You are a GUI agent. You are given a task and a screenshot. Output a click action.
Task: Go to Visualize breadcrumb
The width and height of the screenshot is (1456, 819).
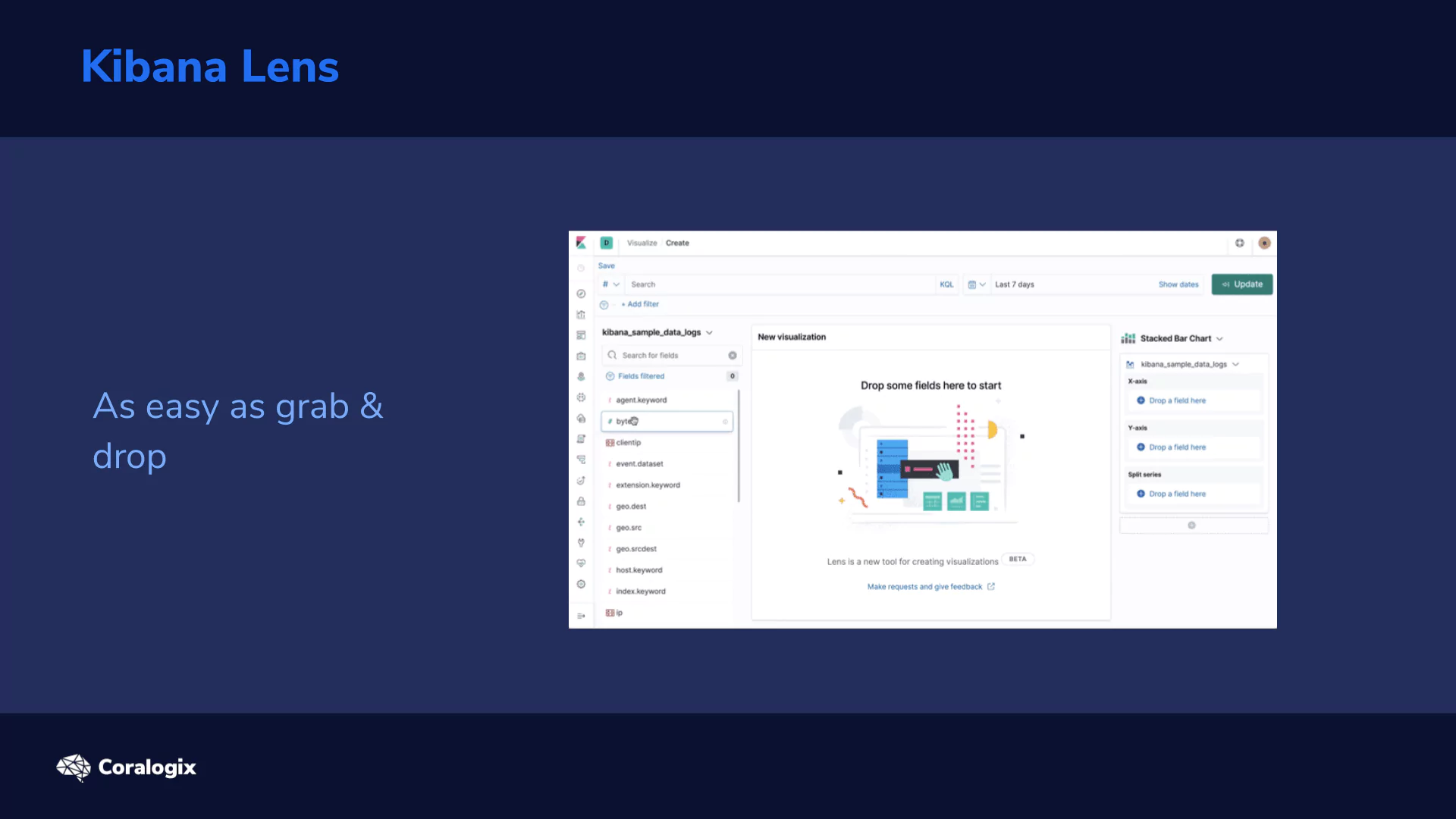pos(642,243)
